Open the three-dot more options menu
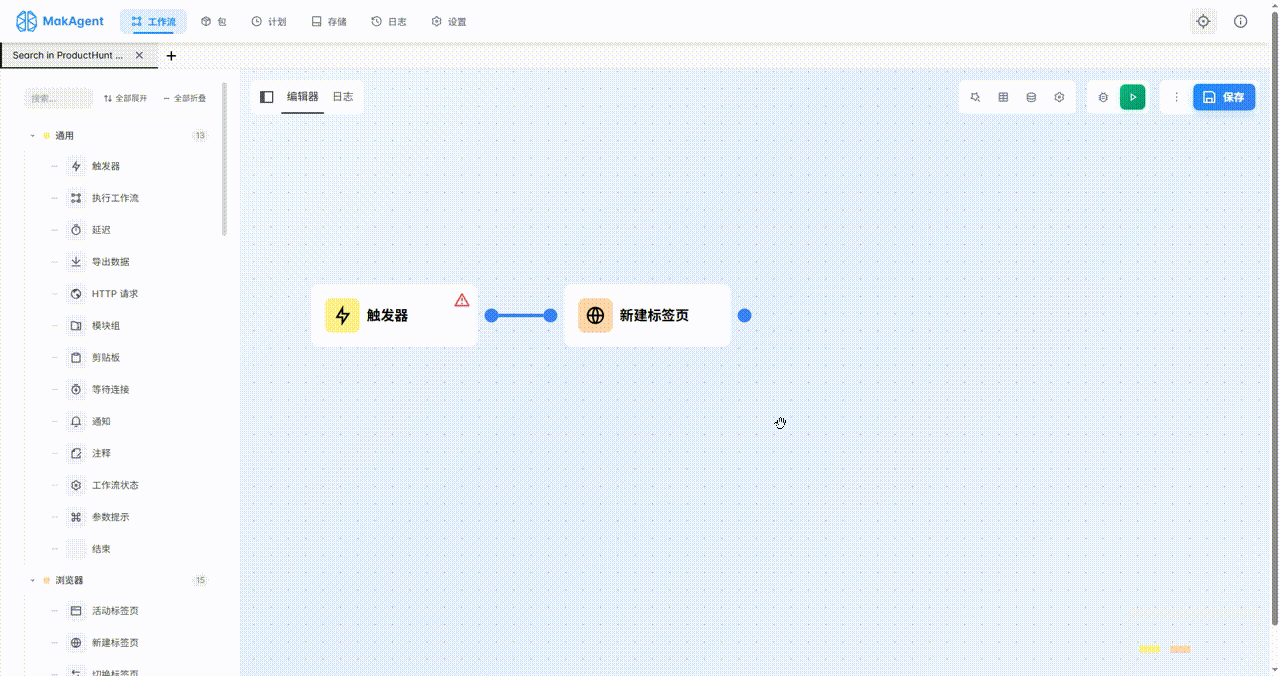The width and height of the screenshot is (1280, 676). tap(1176, 97)
